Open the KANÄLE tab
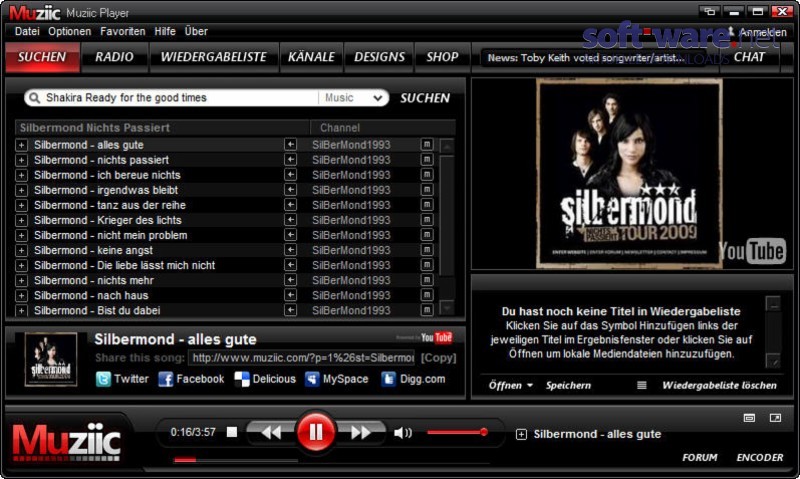Screen dimensions: 800x479 [311, 57]
